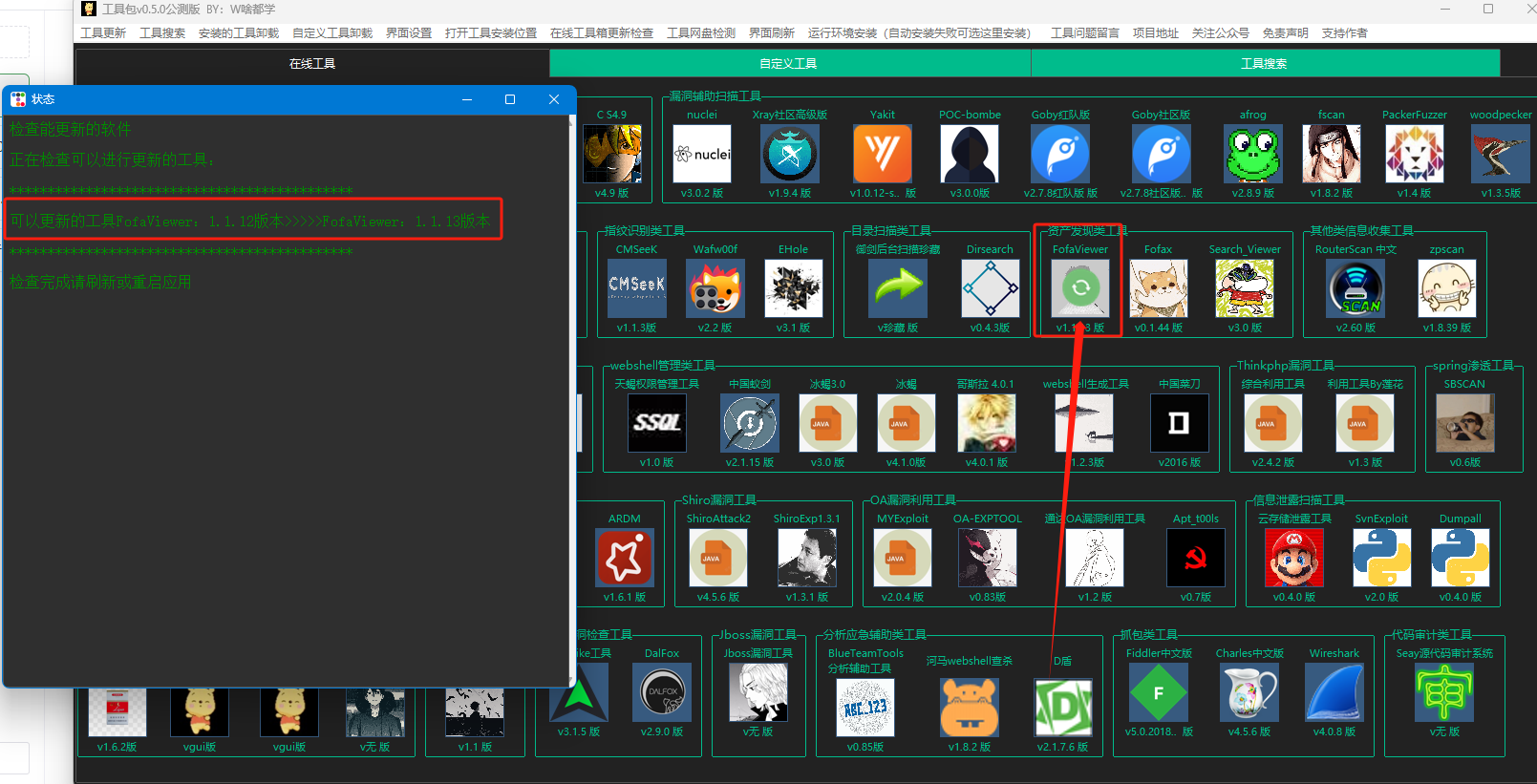1537x784 pixels.
Task: Open FofaViewer asset discovery icon
Action: (1080, 288)
